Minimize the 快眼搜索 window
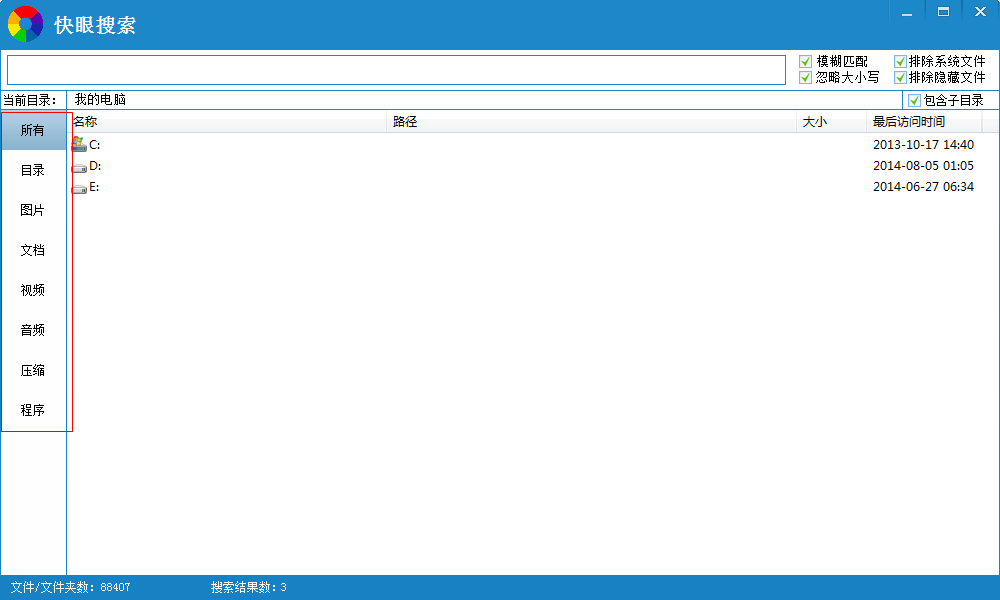 (907, 12)
